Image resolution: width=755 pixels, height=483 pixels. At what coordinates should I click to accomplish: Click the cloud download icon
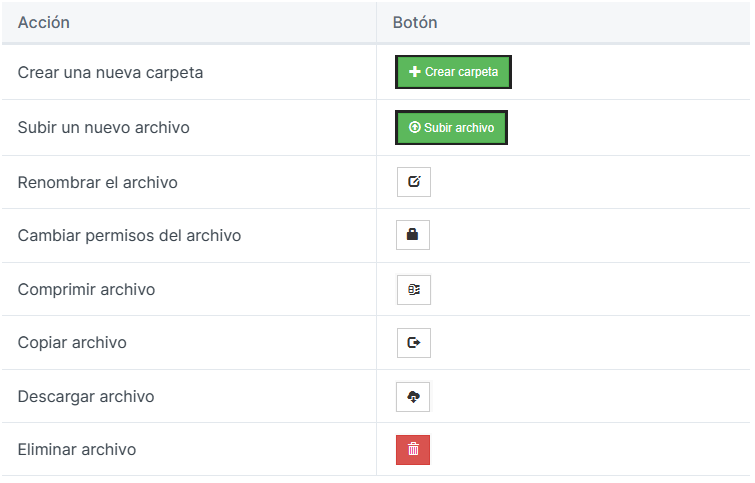(x=413, y=397)
